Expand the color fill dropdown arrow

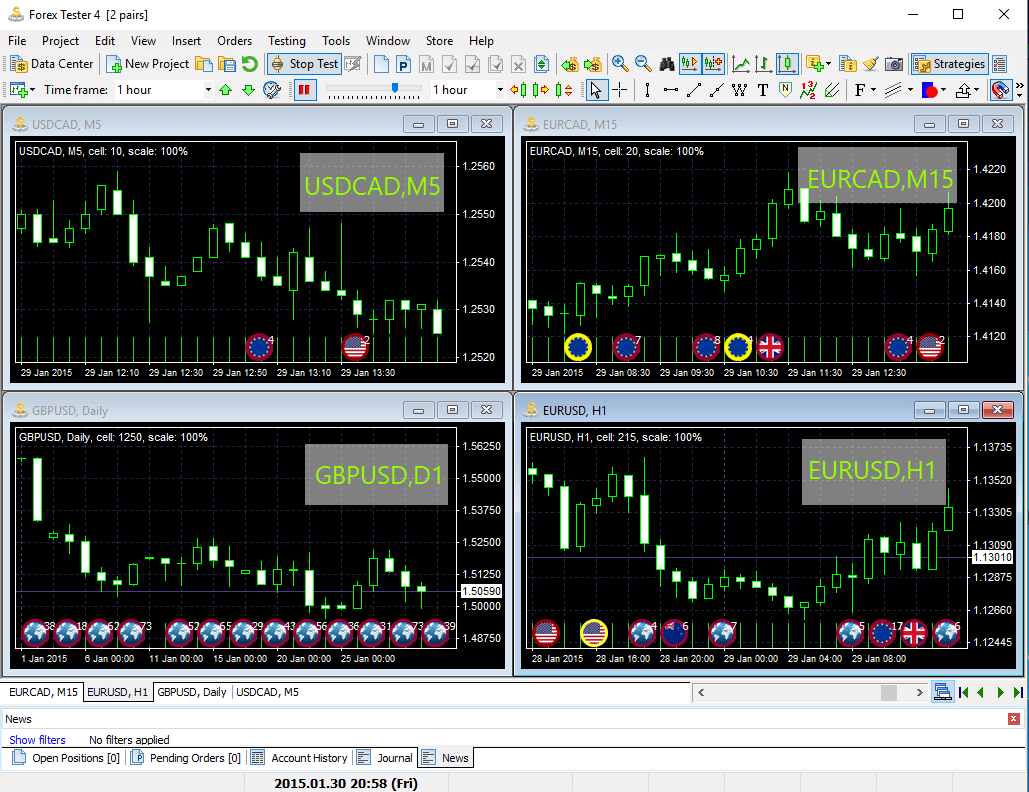pyautogui.click(x=944, y=90)
